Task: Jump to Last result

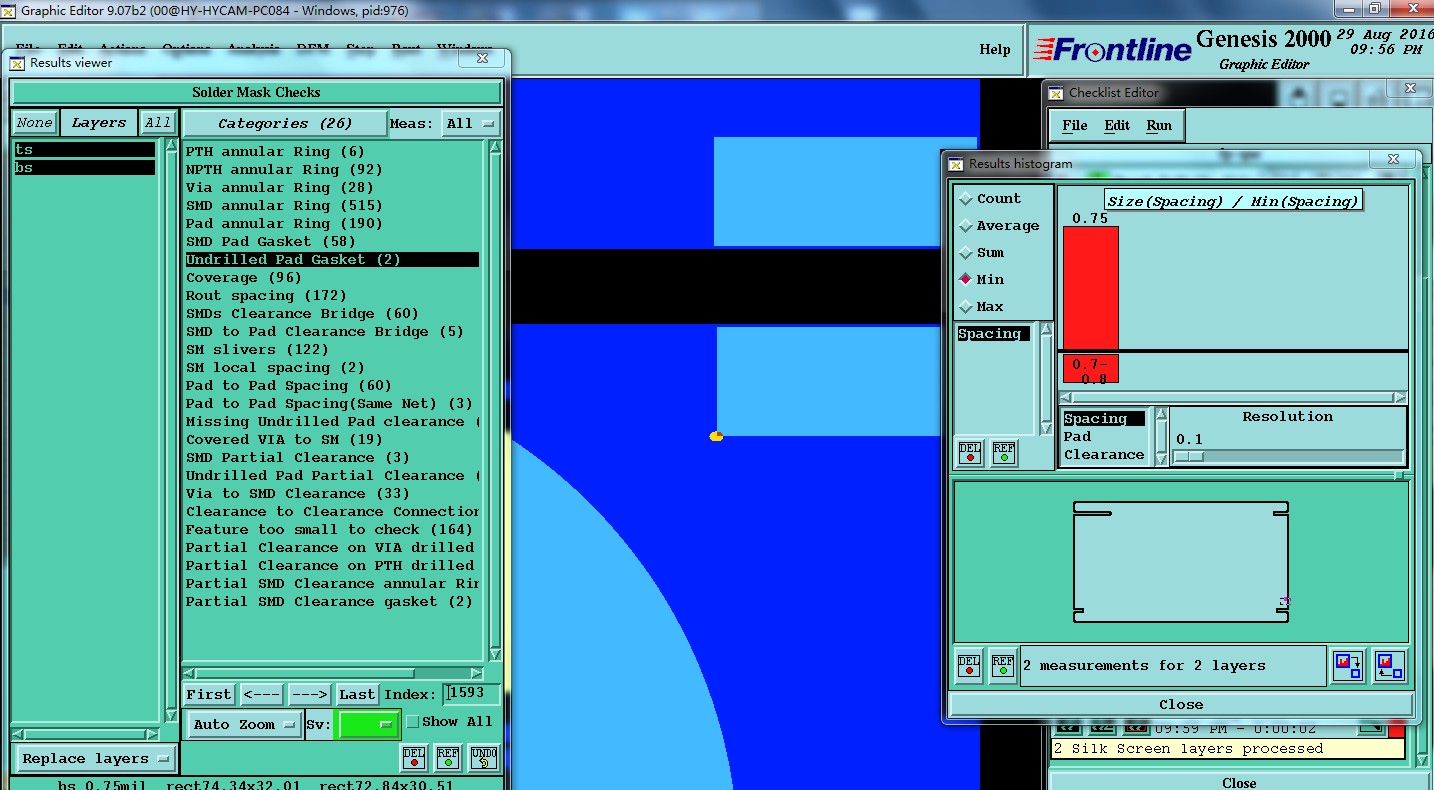Action: [x=357, y=695]
